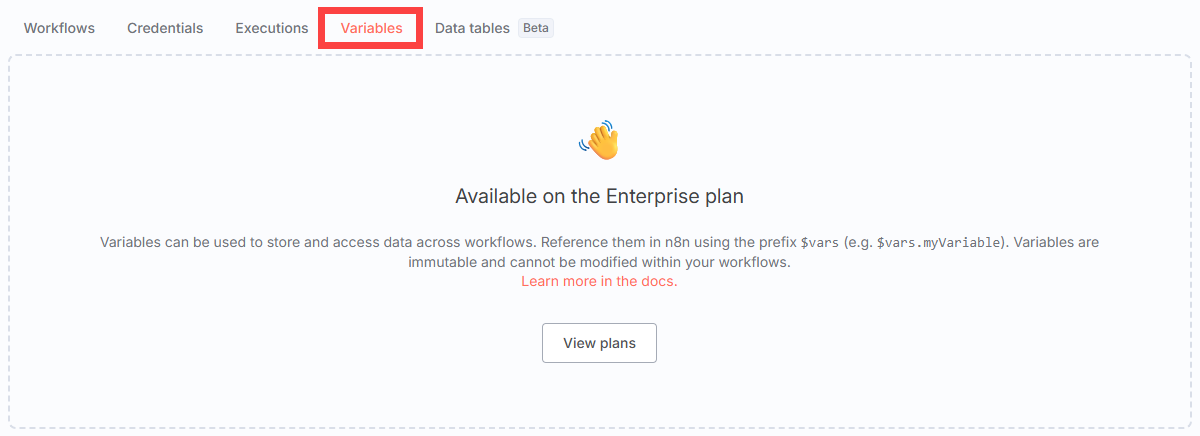Open the Workflows tab
This screenshot has width=1200, height=436.
(59, 28)
